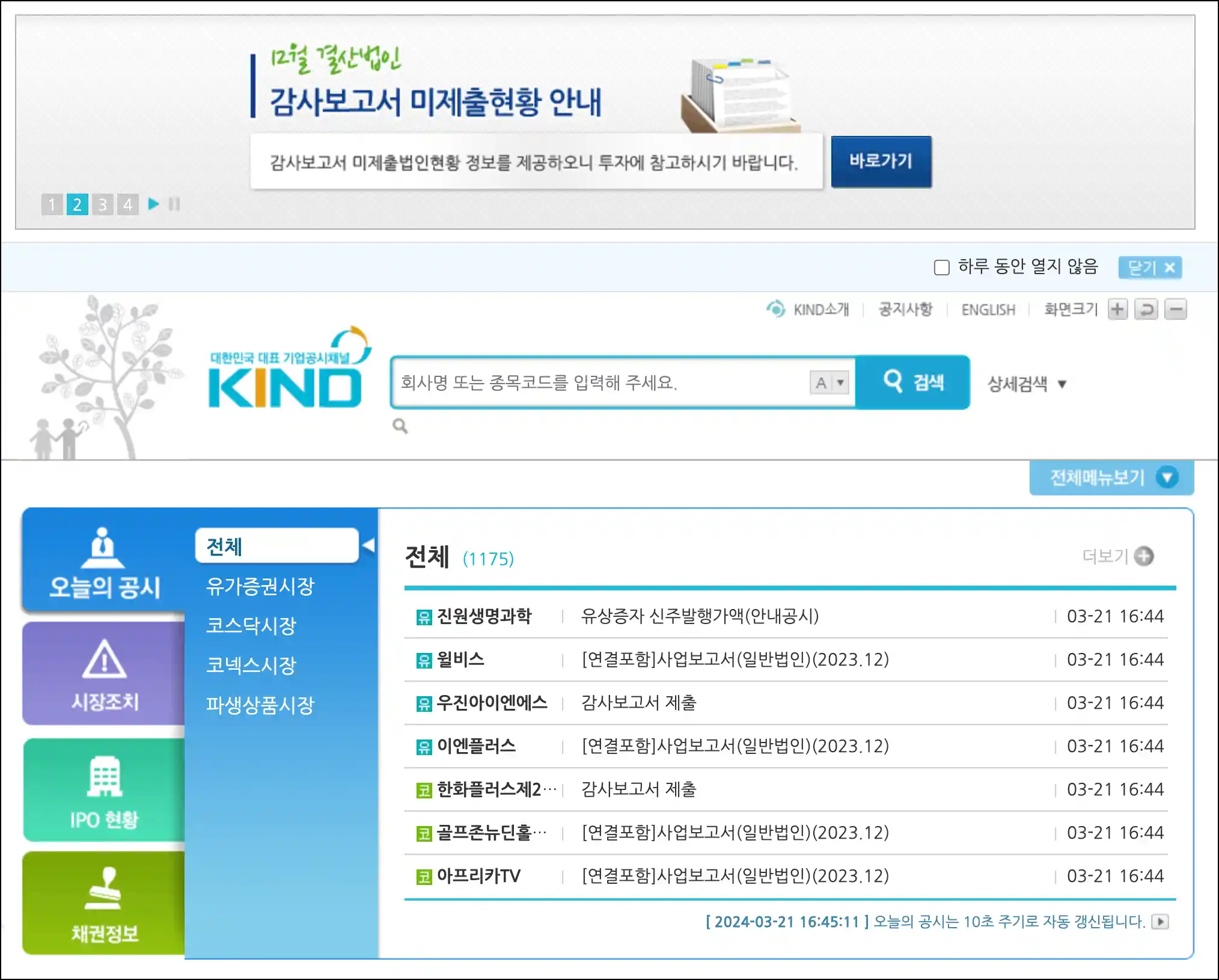This screenshot has width=1219, height=980.
Task: Click the 전체 (1175) count heading
Action: [x=460, y=557]
